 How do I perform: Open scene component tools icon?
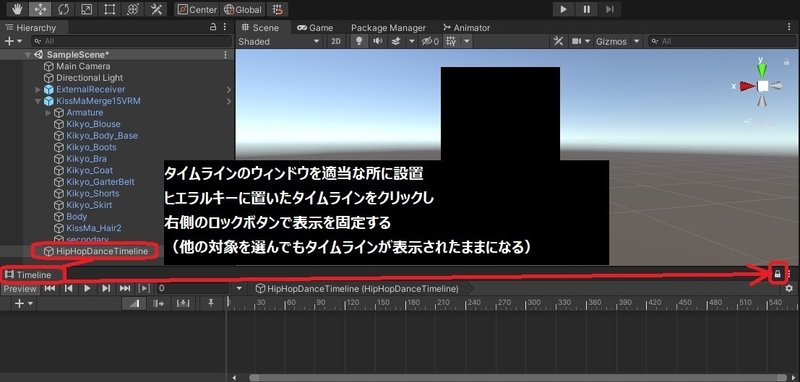click(x=558, y=41)
